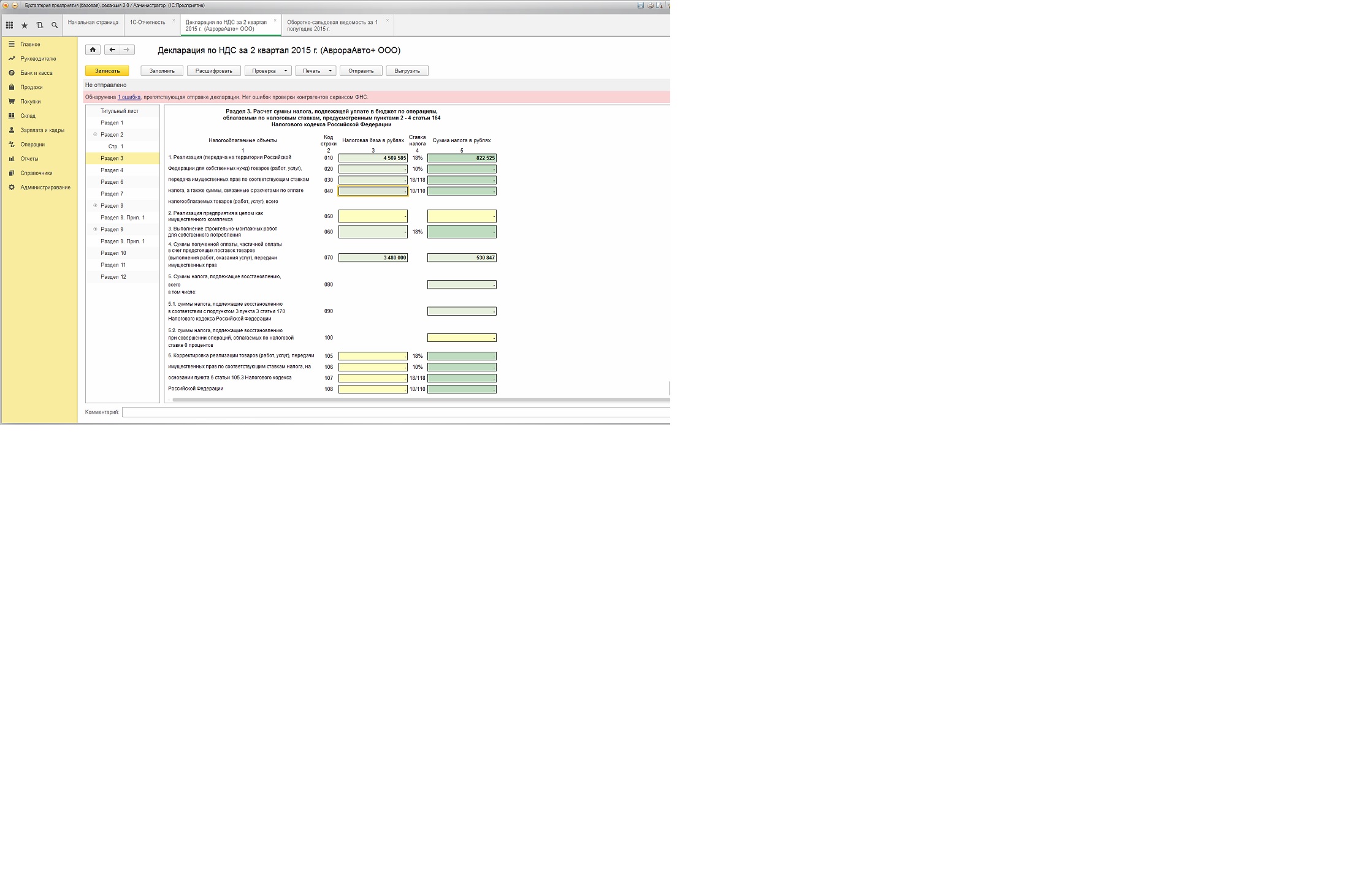Open Банк и касса section
This screenshot has height=896, width=1349.
[36, 73]
